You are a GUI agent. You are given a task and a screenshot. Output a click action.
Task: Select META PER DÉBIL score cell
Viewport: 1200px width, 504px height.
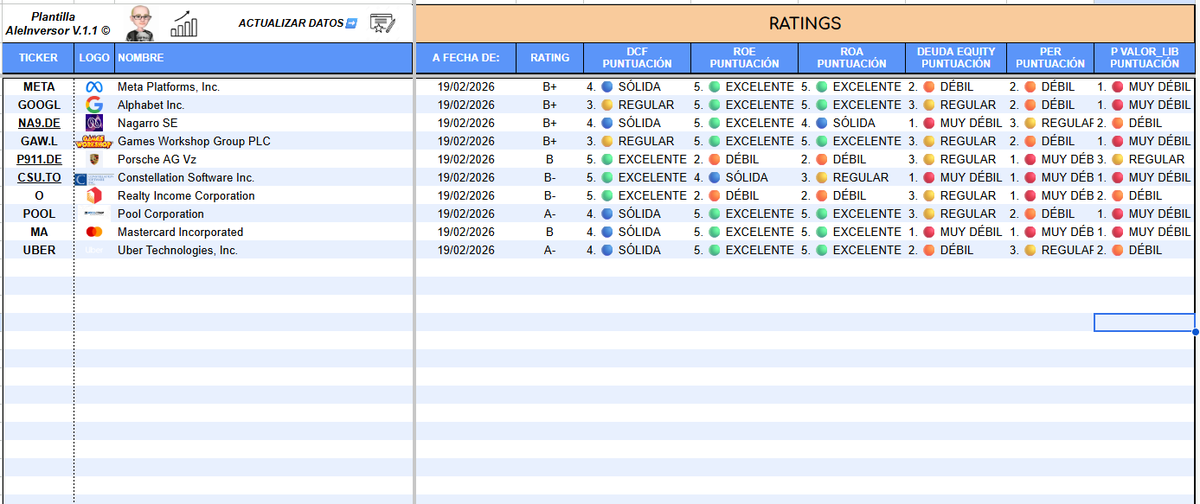coord(1050,87)
